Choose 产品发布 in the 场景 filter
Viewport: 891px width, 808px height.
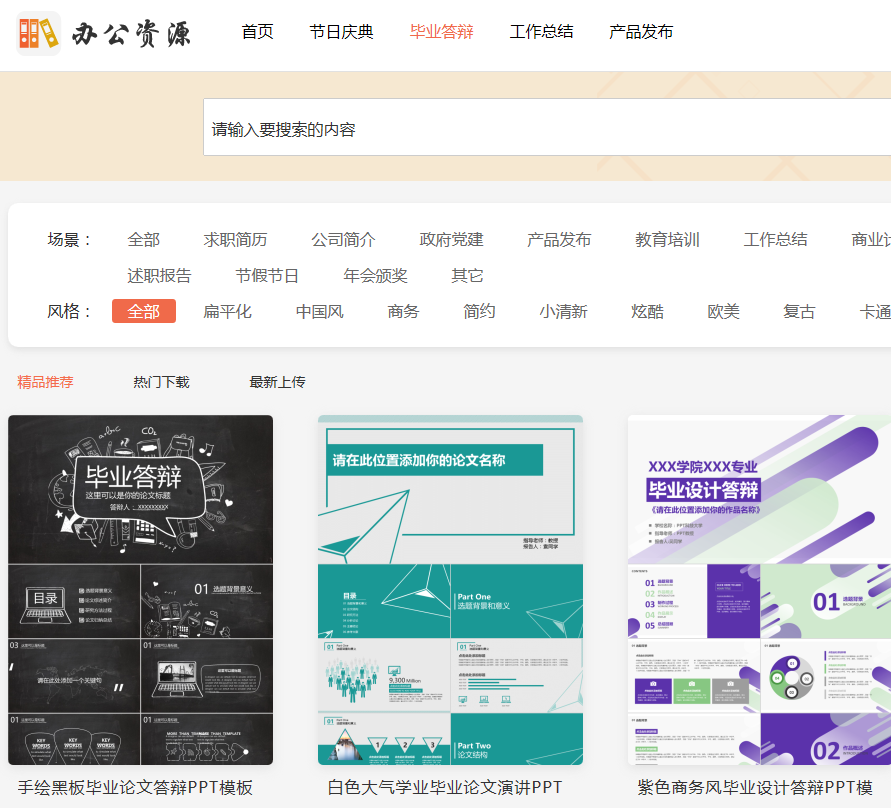point(559,240)
